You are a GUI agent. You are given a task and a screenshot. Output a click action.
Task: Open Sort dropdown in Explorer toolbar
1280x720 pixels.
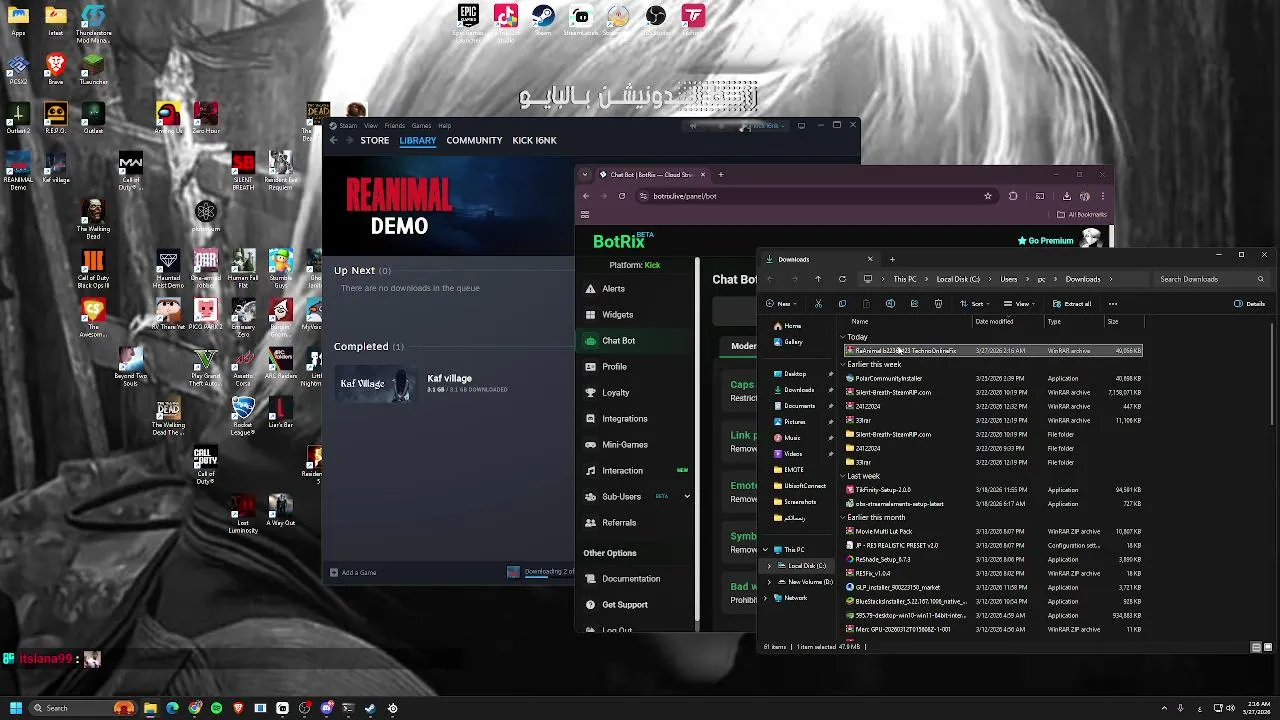(973, 304)
